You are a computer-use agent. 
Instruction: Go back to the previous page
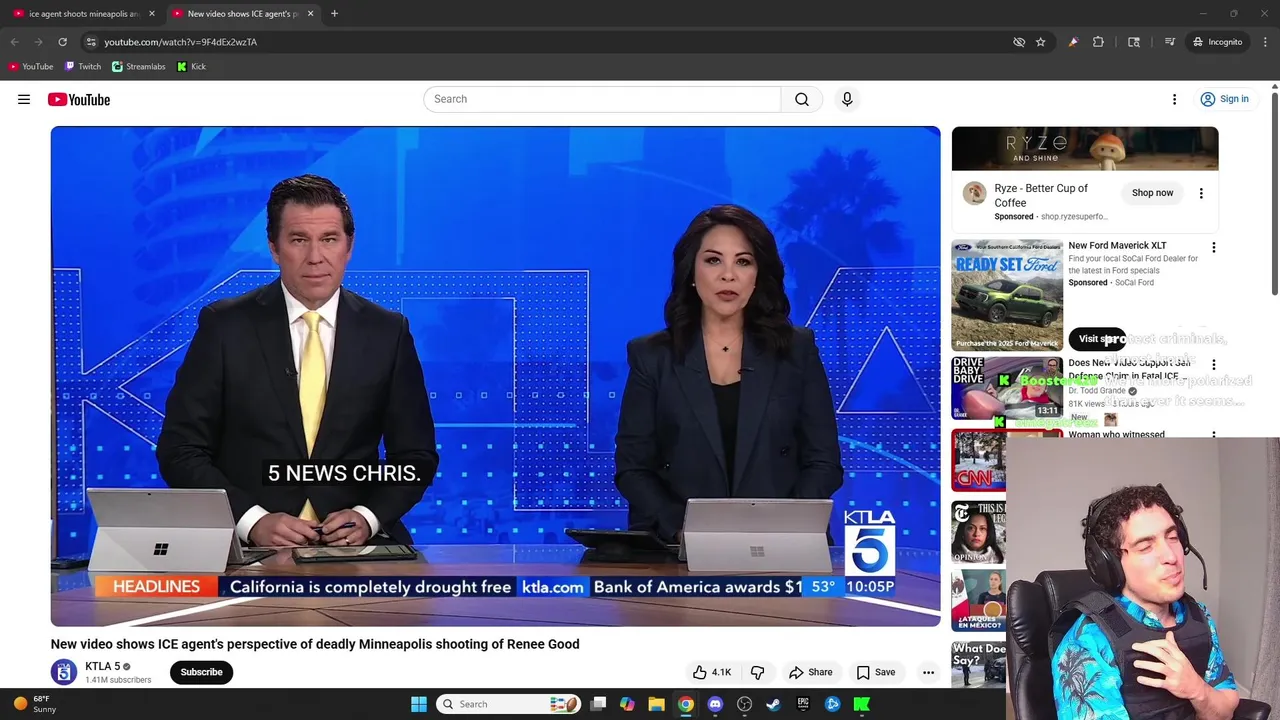(x=15, y=42)
